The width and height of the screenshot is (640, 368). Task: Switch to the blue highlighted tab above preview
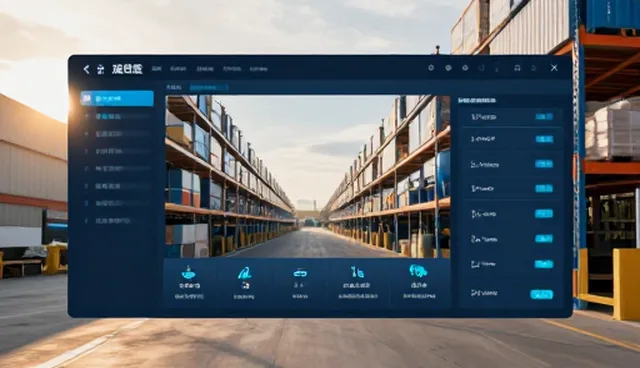pos(209,87)
